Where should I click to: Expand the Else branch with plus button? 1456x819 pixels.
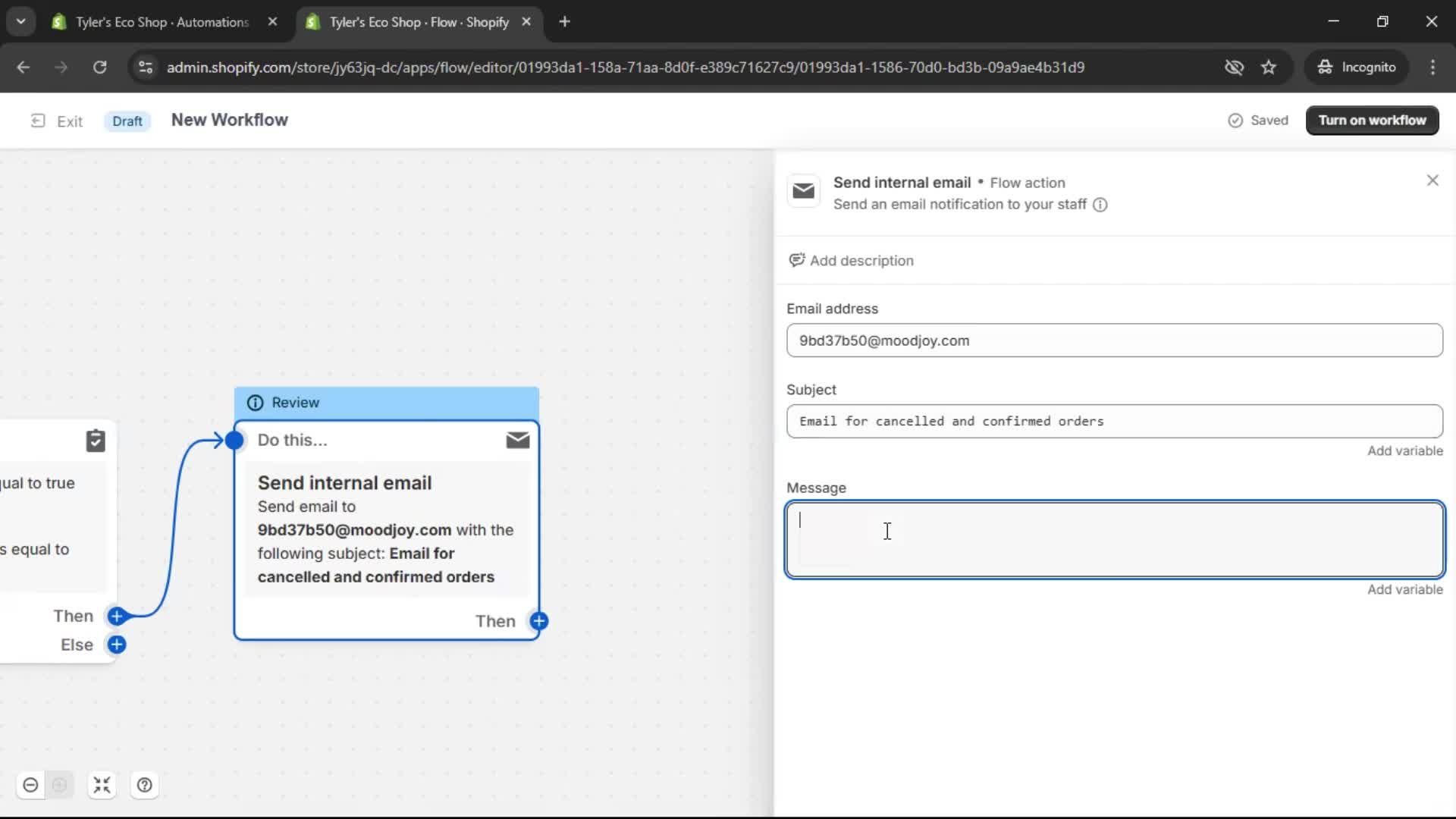click(117, 645)
